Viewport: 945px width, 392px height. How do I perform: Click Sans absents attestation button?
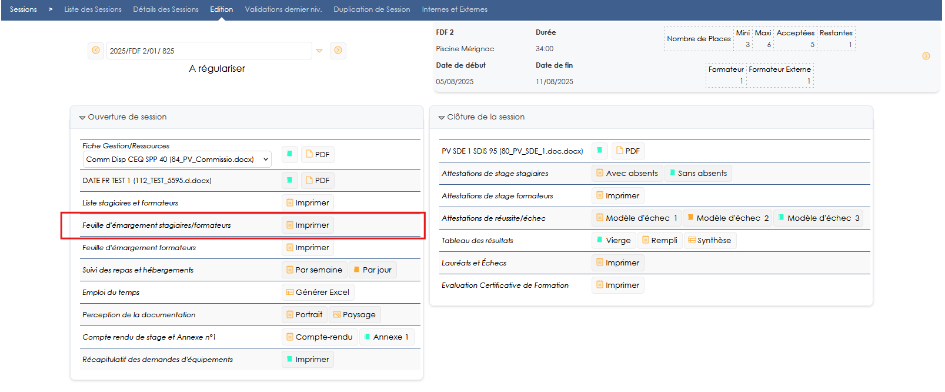[698, 173]
